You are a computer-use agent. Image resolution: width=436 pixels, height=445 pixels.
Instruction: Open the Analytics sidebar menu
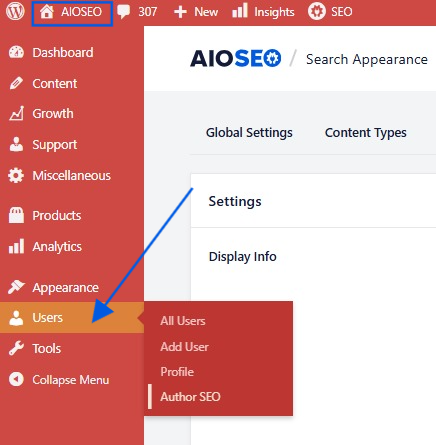click(x=57, y=247)
